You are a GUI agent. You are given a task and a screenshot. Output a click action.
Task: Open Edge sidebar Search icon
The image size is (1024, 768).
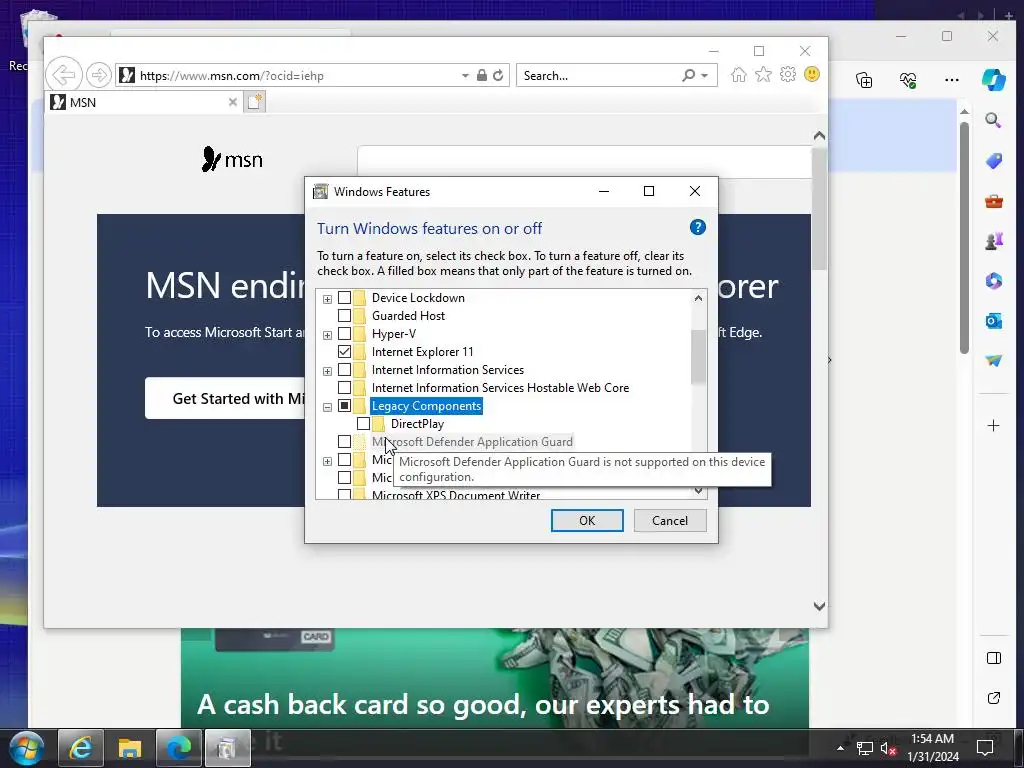993,120
